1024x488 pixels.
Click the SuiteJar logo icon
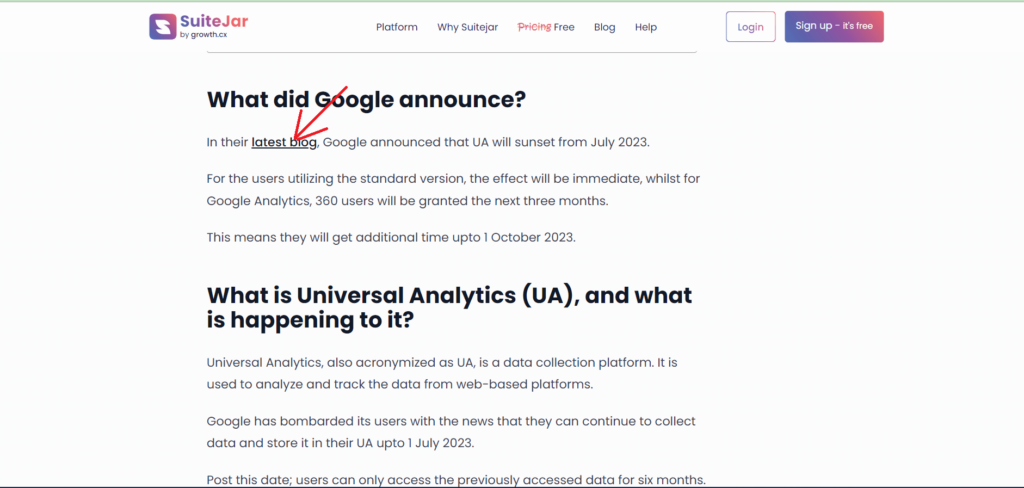[163, 27]
